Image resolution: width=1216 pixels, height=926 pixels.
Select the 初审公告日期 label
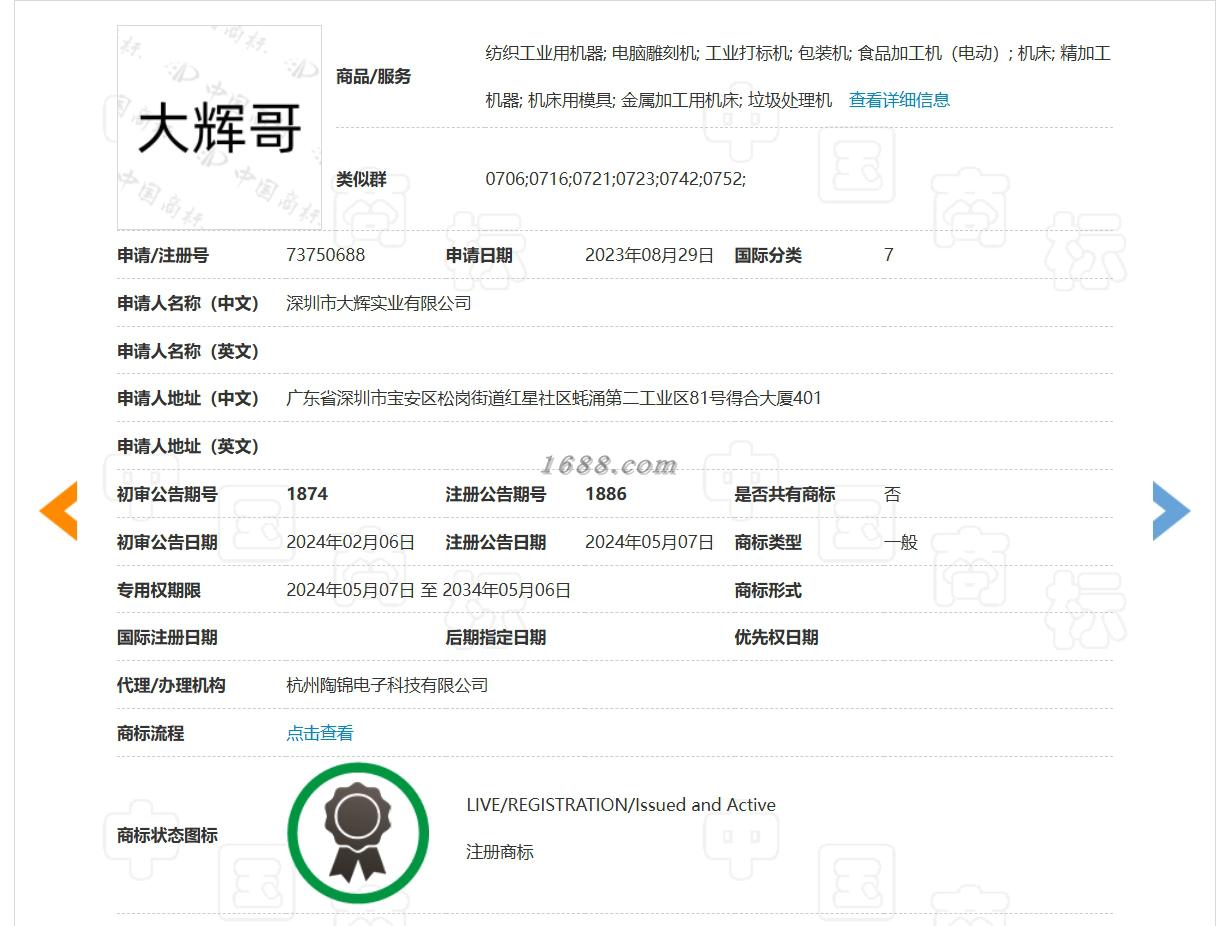click(167, 542)
